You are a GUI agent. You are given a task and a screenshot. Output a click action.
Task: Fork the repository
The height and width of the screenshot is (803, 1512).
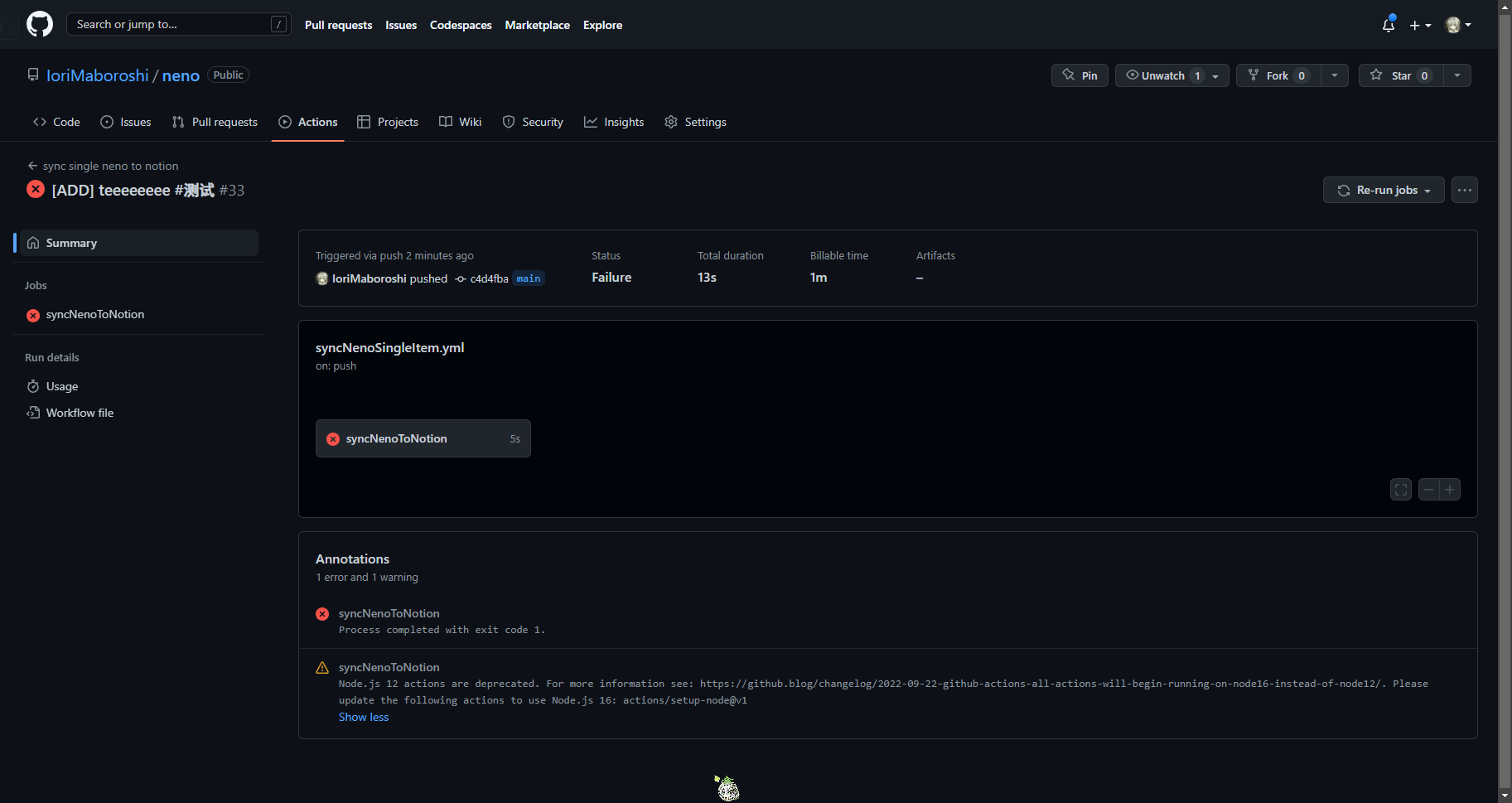click(1278, 75)
